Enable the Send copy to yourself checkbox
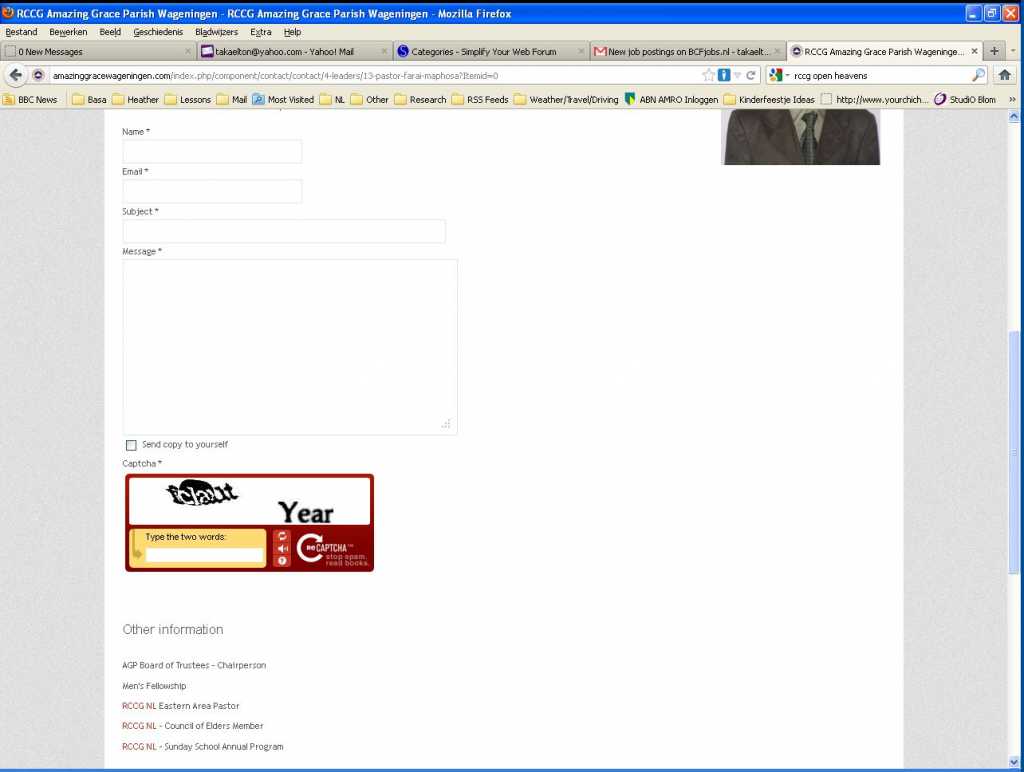1024x772 pixels. (131, 445)
